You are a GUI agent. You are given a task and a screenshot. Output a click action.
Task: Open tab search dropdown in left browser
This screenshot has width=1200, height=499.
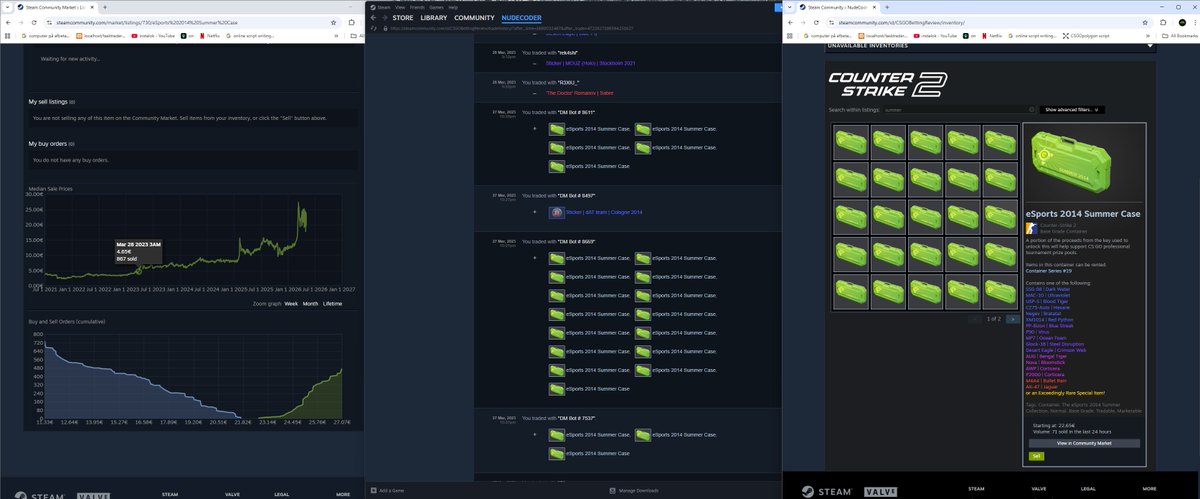[7, 7]
